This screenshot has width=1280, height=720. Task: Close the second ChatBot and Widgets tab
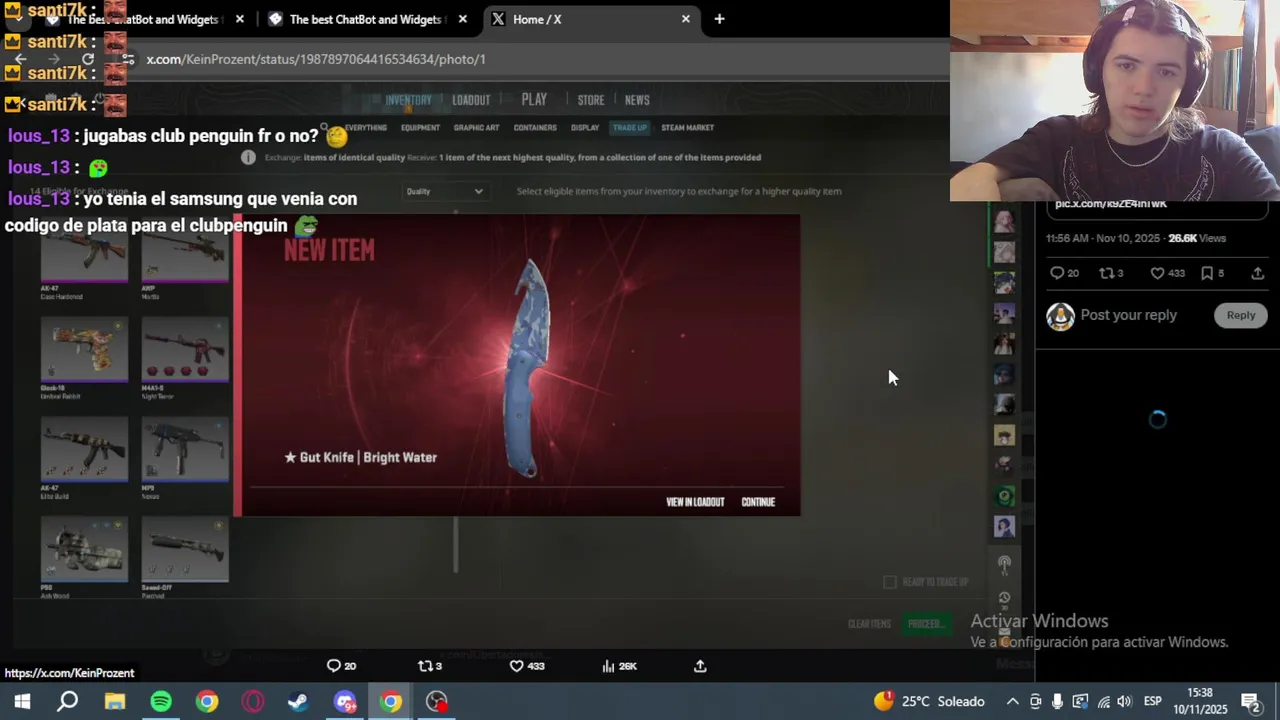pos(462,19)
